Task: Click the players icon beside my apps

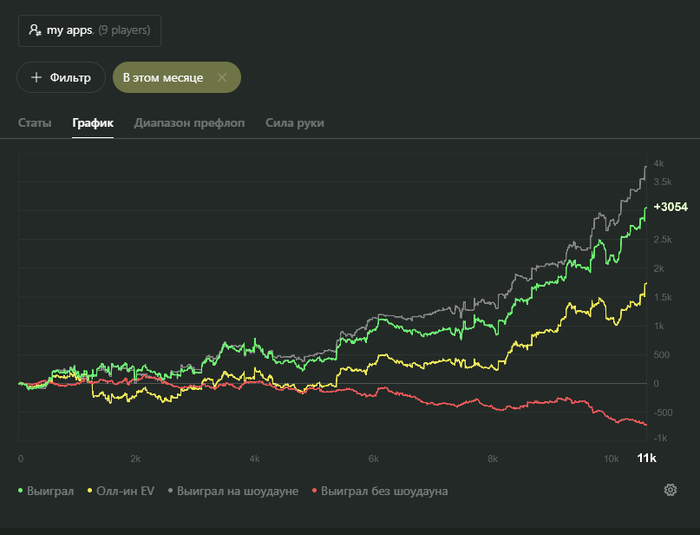Action: [34, 31]
